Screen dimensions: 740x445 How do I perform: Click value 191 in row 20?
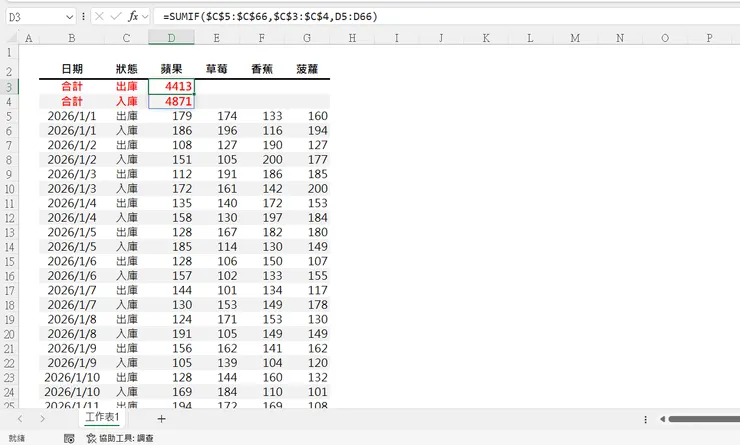171,334
